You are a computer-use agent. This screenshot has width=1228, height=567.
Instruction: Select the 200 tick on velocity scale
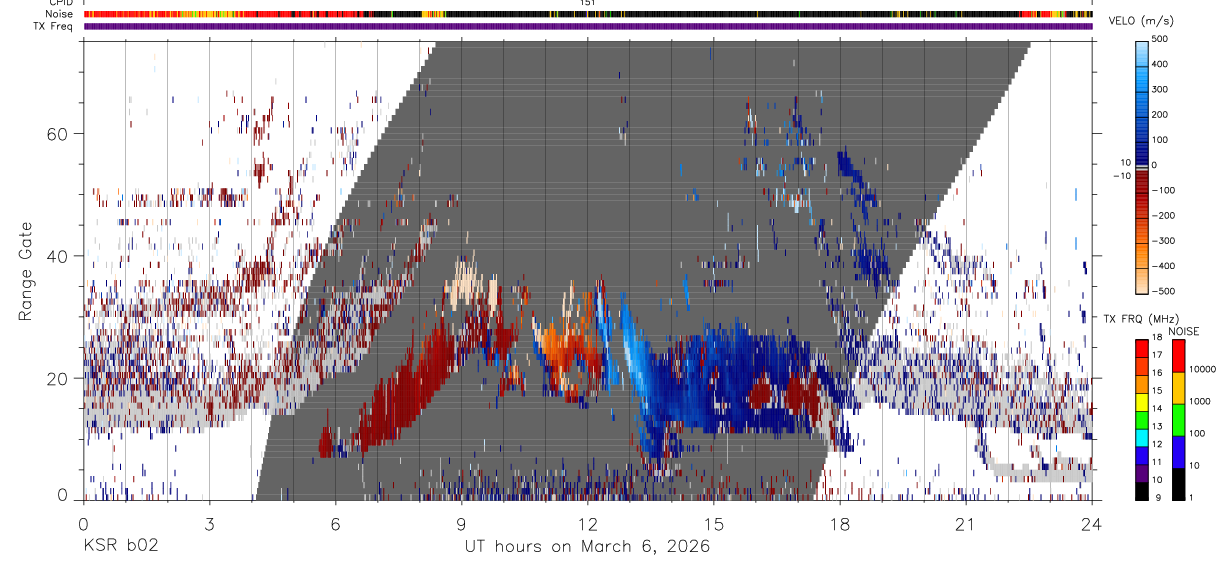[1162, 114]
